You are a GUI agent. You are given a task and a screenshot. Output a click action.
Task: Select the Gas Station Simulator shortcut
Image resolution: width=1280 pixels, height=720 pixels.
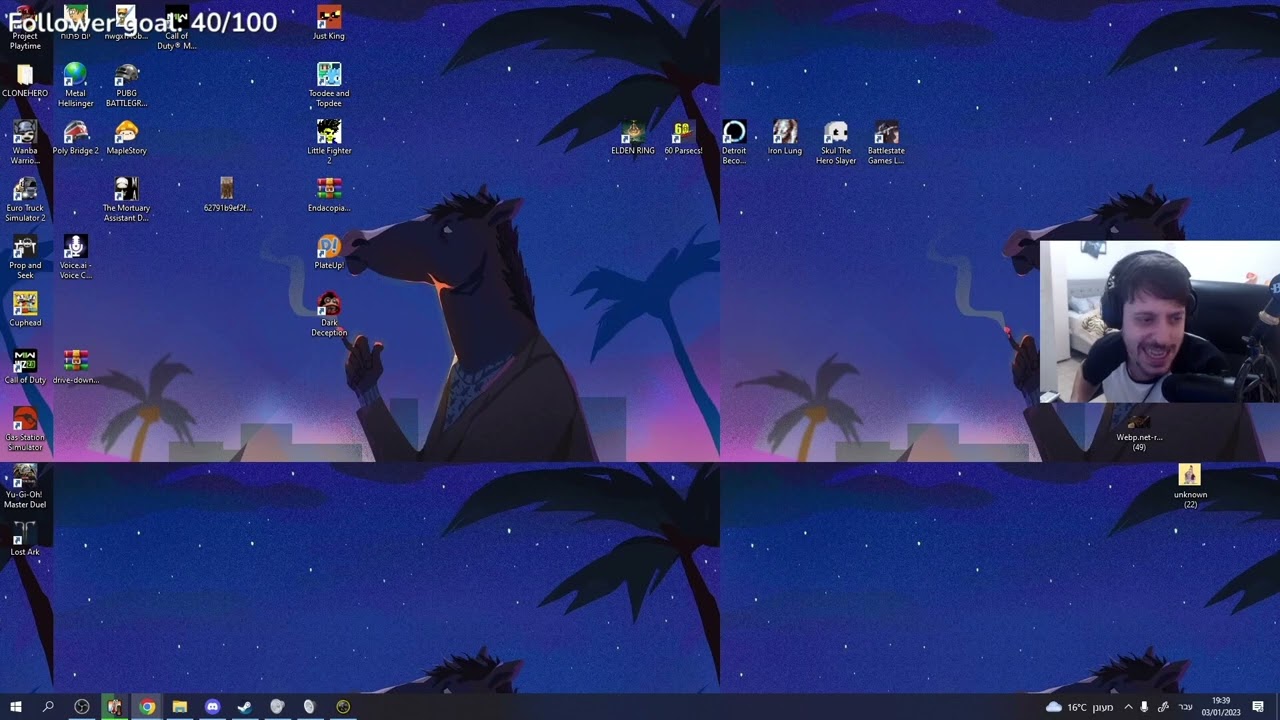click(25, 430)
